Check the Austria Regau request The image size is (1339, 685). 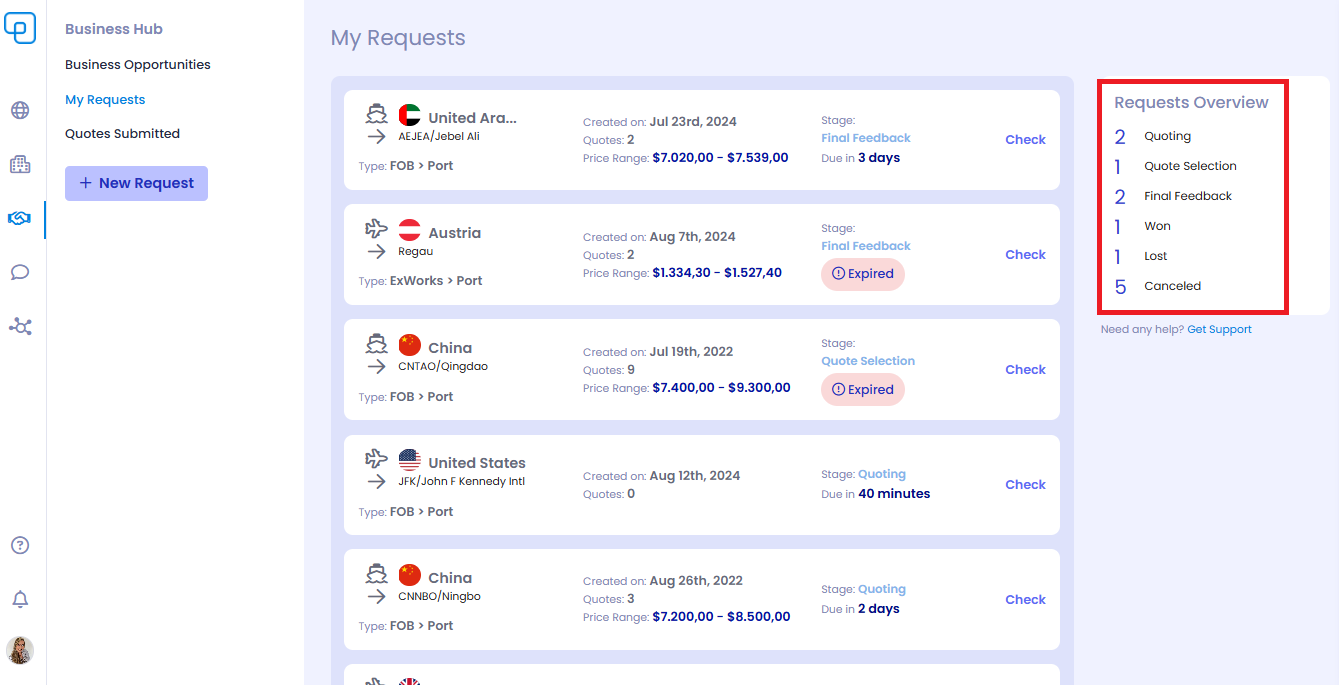tap(1025, 255)
